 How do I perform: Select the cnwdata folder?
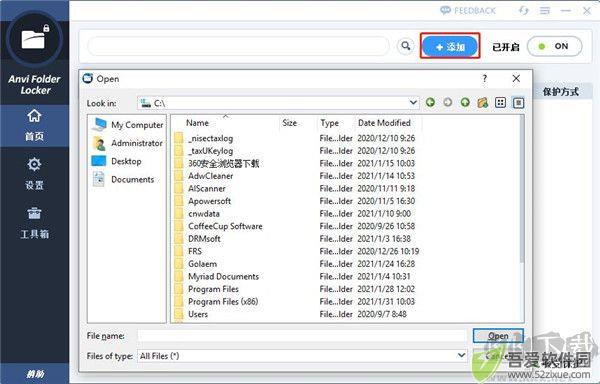(x=204, y=214)
